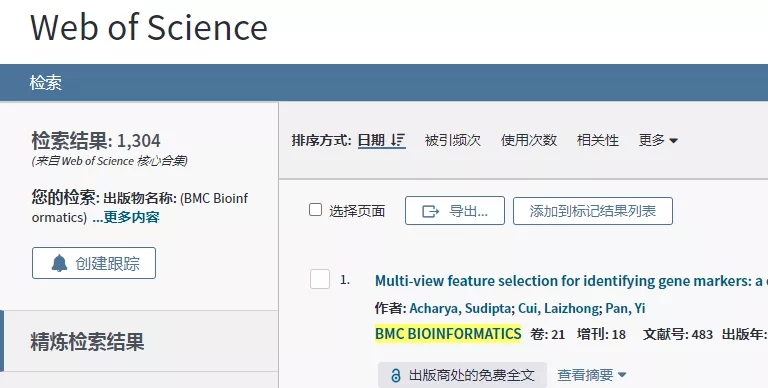This screenshot has width=768, height=388.
Task: Select the checkbox for result 1
Action: [320, 279]
